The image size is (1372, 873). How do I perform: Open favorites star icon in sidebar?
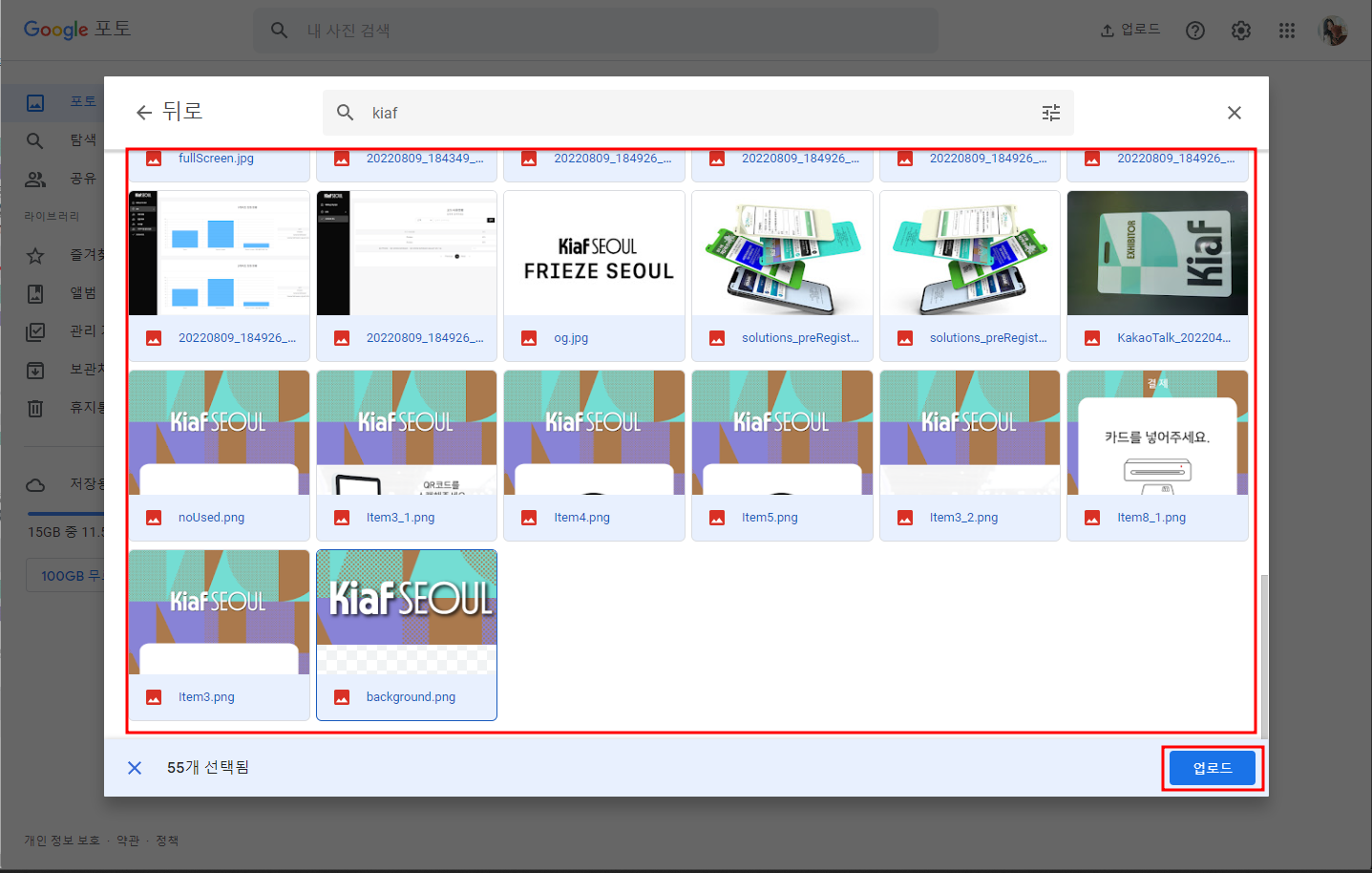coord(35,255)
